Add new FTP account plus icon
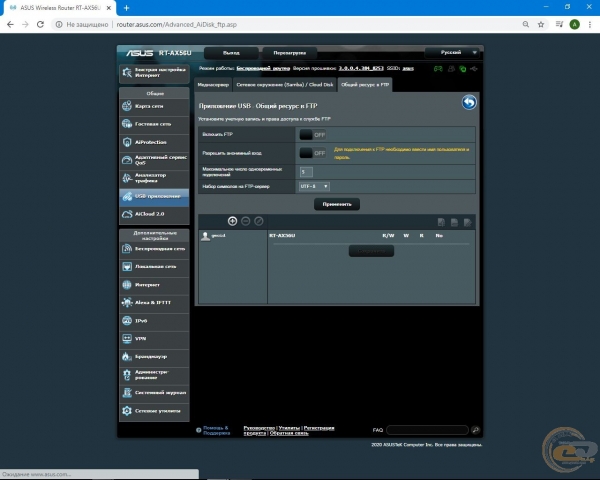Viewport: 600px width, 480px height. (x=232, y=221)
